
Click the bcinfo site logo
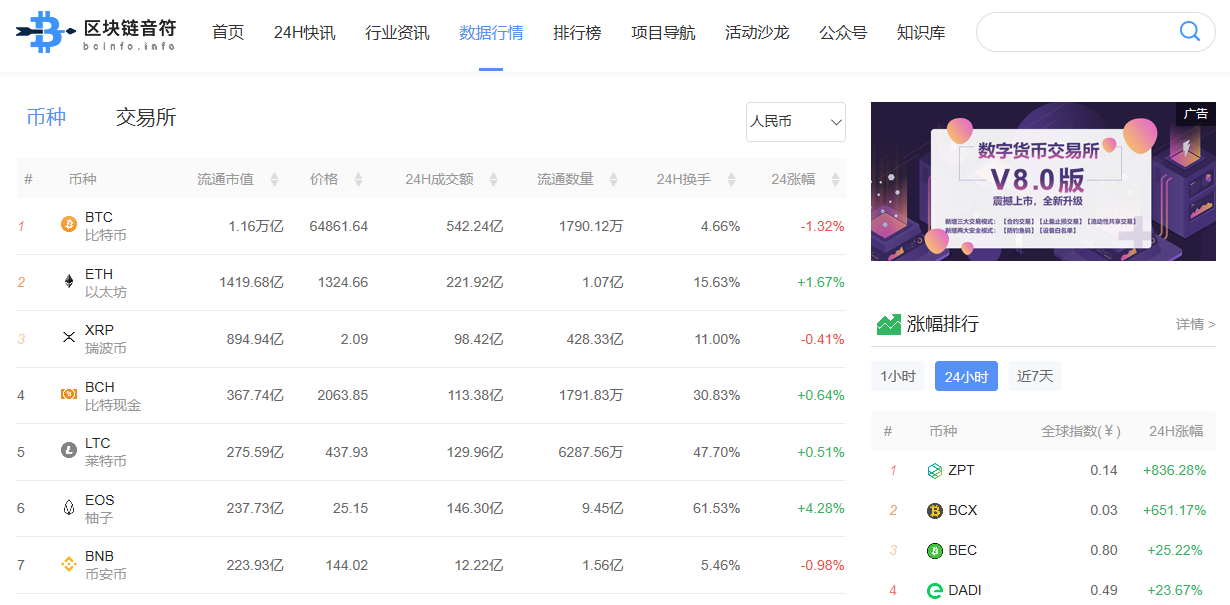96,32
